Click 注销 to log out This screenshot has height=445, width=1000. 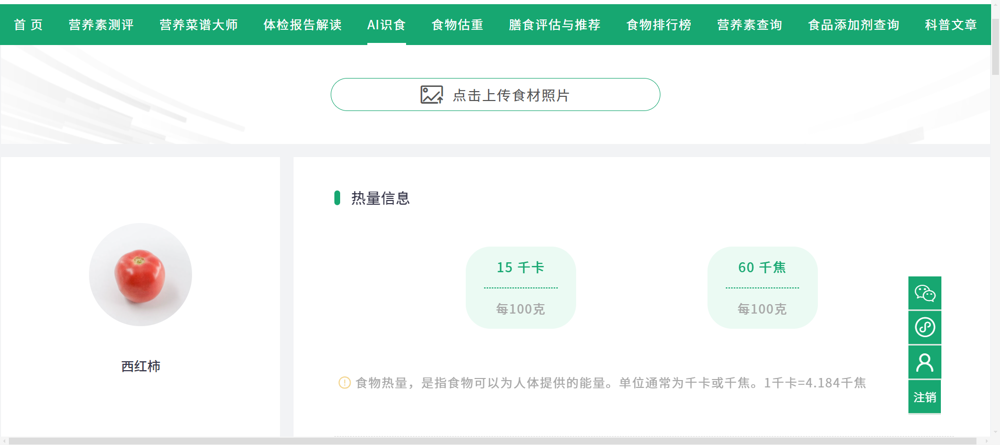point(924,397)
